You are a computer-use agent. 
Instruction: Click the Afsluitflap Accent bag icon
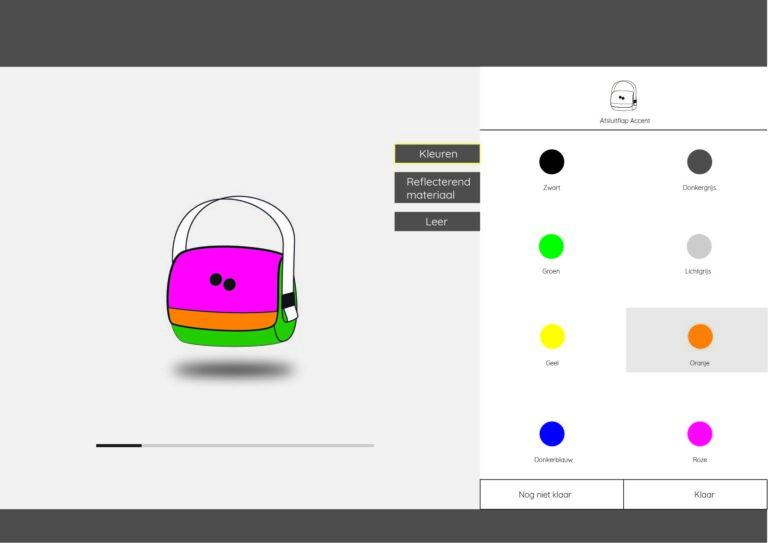point(624,96)
